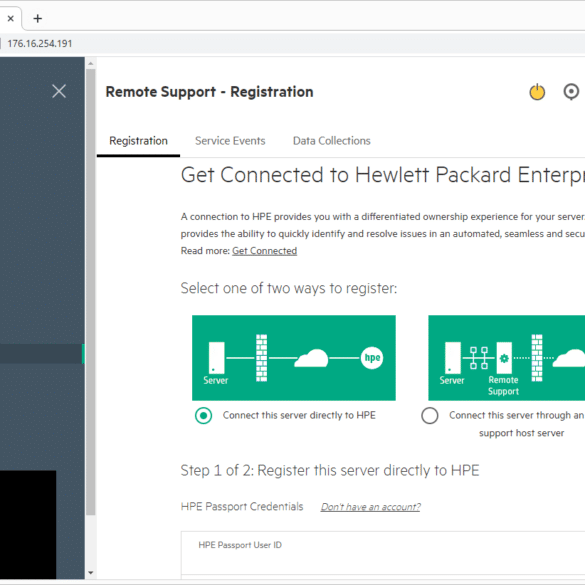Select connect through remote support host server radio
585x585 pixels.
[430, 415]
